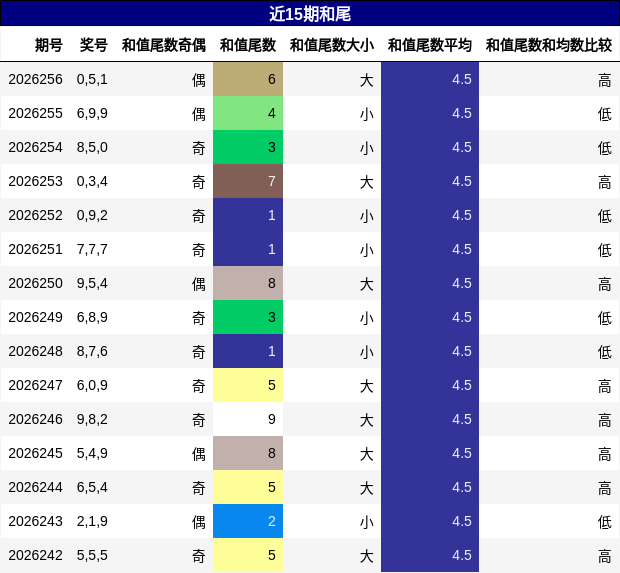Click winning numbers 0,3,4
Image resolution: width=620 pixels, height=573 pixels.
pyautogui.click(x=92, y=181)
